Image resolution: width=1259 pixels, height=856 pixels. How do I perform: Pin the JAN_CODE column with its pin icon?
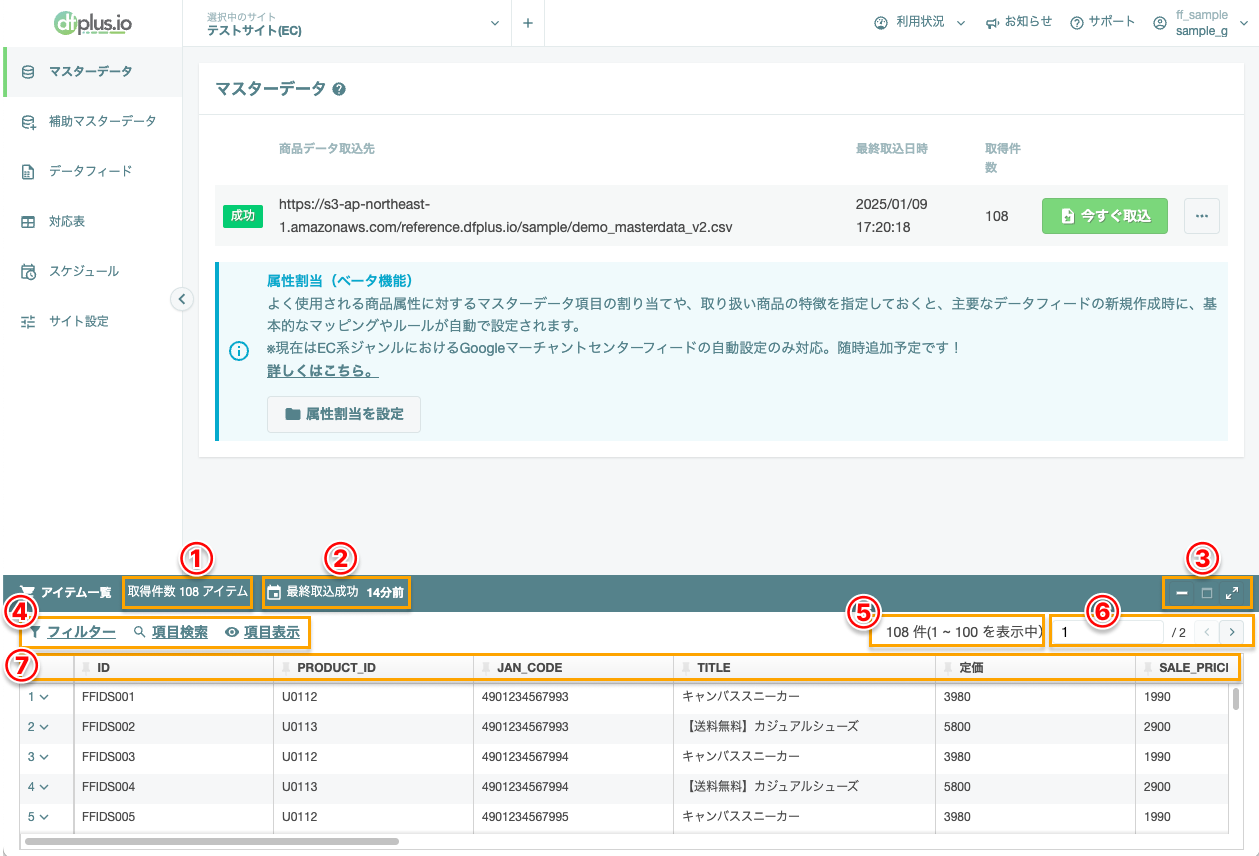(486, 667)
